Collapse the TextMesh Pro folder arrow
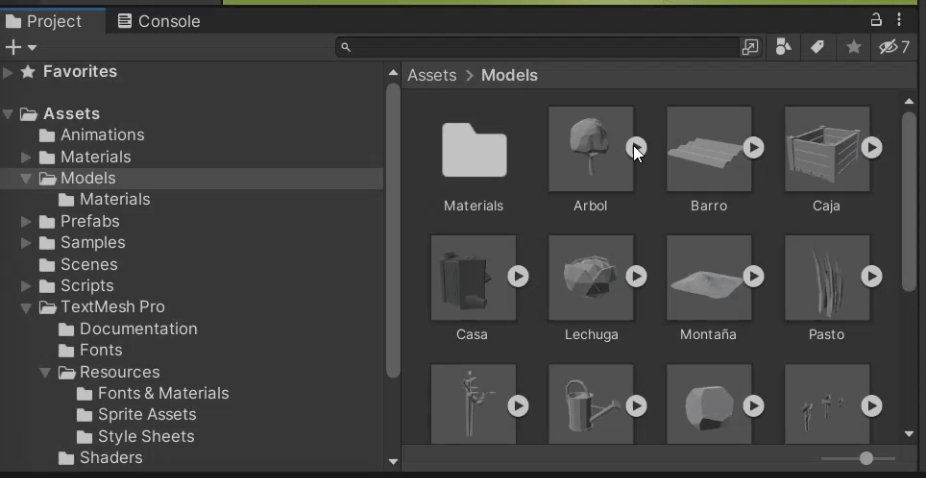 (27, 308)
